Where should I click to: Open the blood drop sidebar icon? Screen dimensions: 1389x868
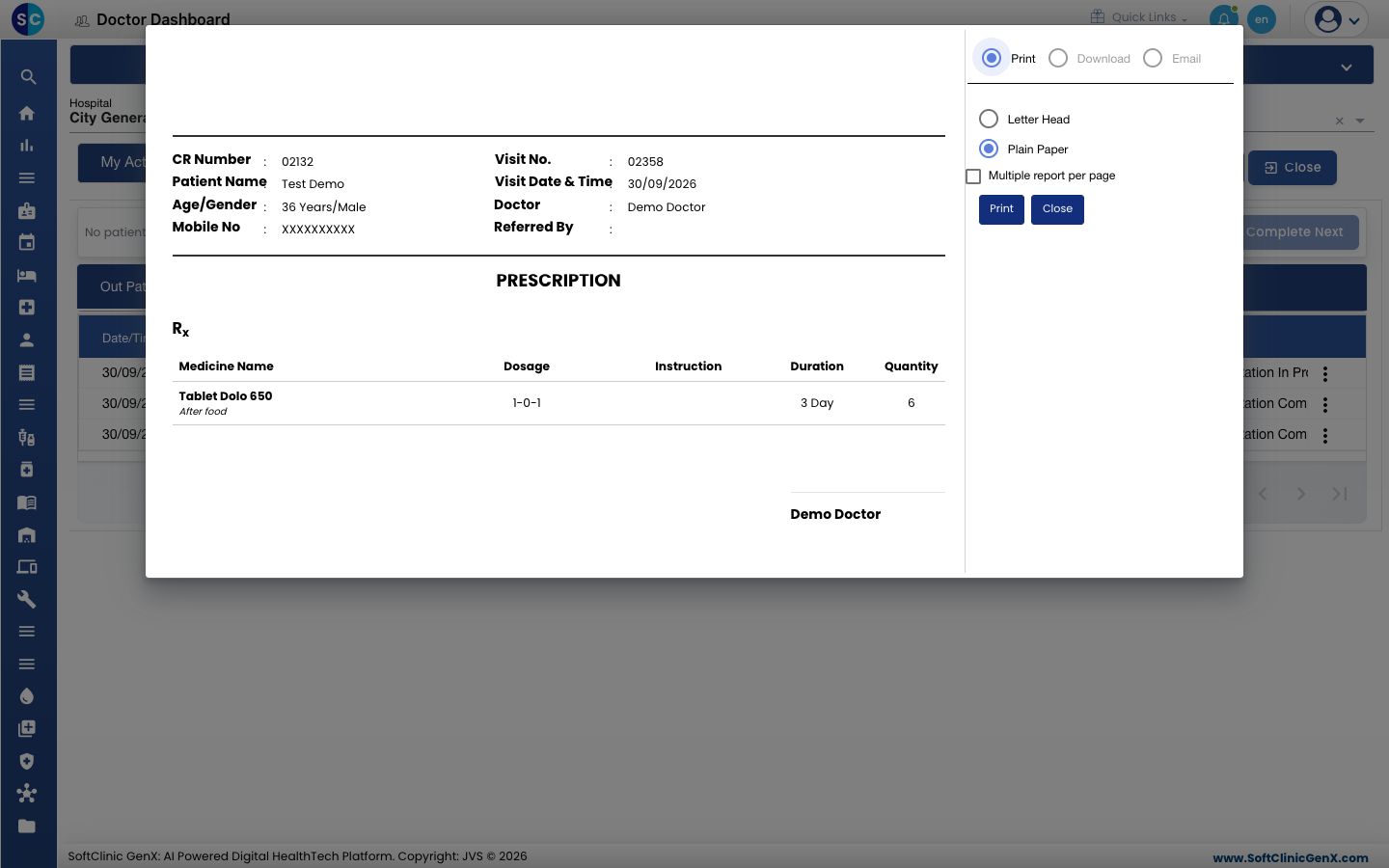coord(27,696)
